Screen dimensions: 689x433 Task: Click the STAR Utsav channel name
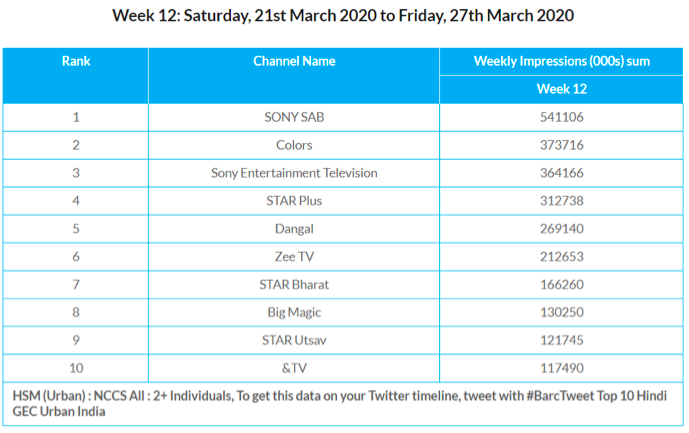pyautogui.click(x=294, y=340)
